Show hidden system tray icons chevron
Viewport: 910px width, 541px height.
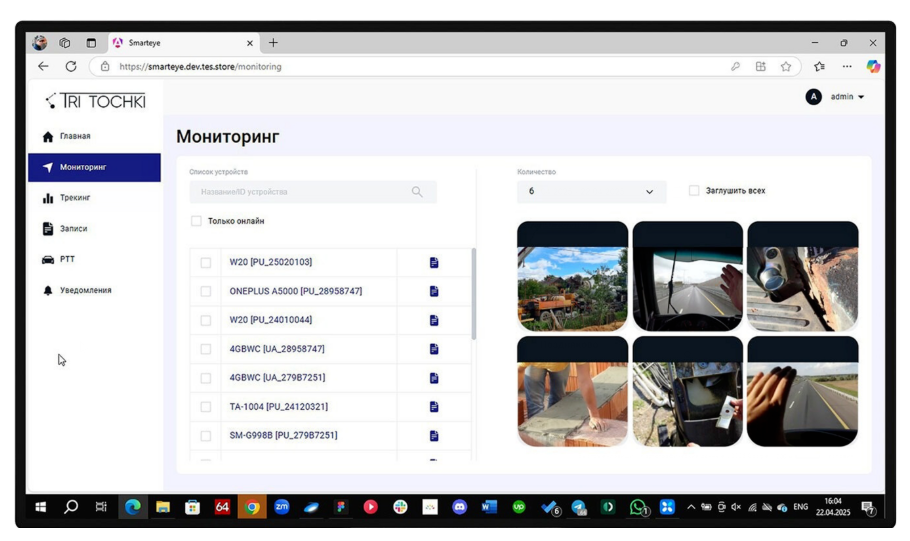(x=691, y=507)
